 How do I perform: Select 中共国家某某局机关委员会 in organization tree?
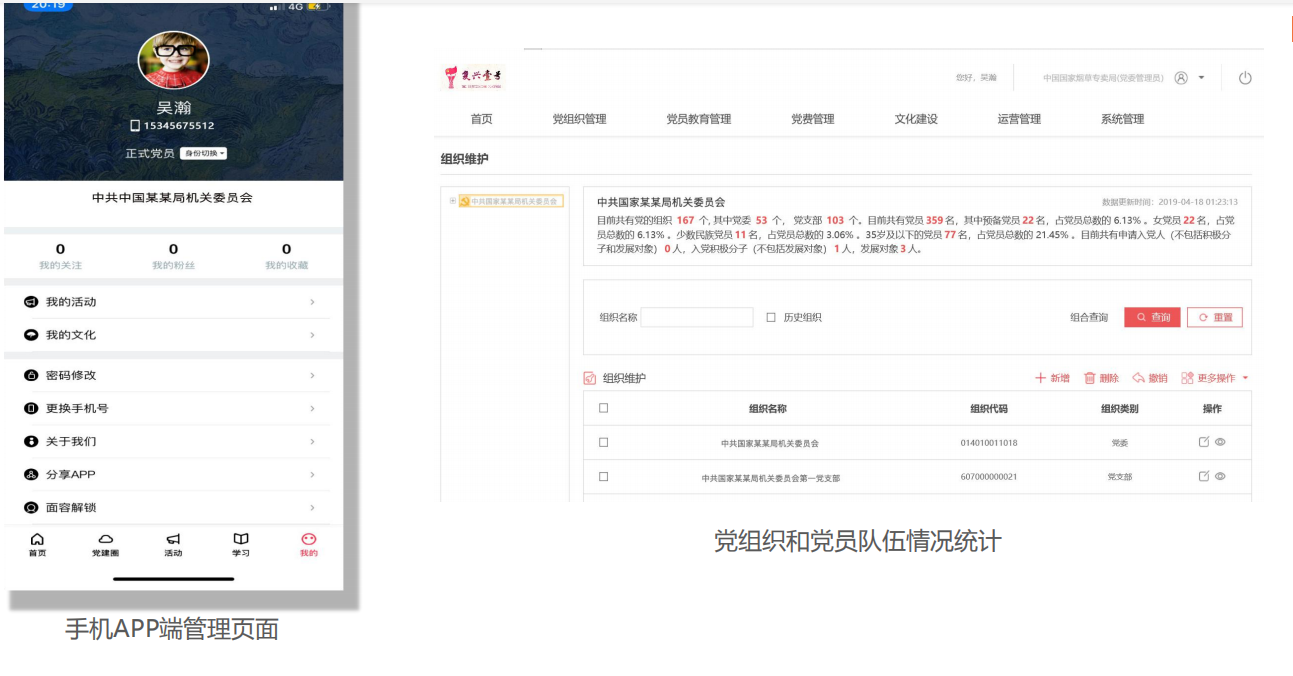point(511,201)
